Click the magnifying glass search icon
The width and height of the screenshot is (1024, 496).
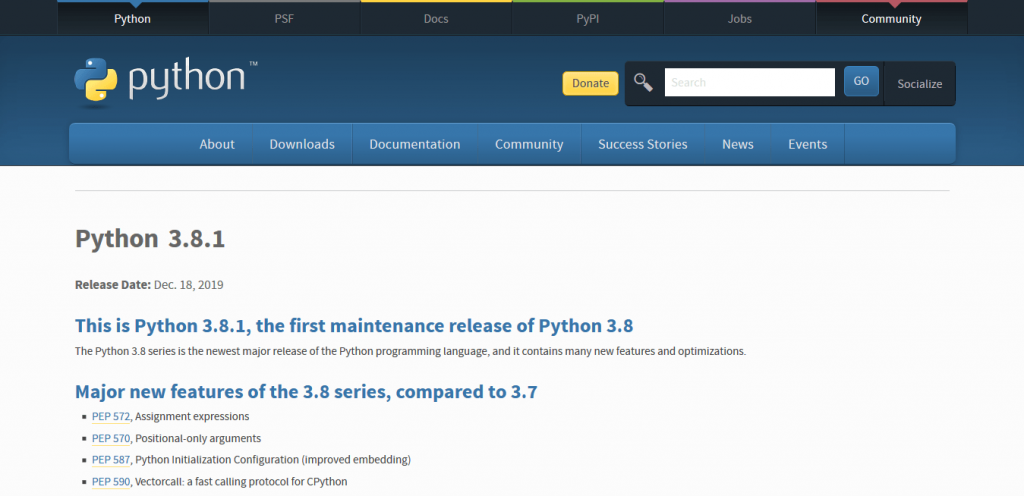(643, 83)
